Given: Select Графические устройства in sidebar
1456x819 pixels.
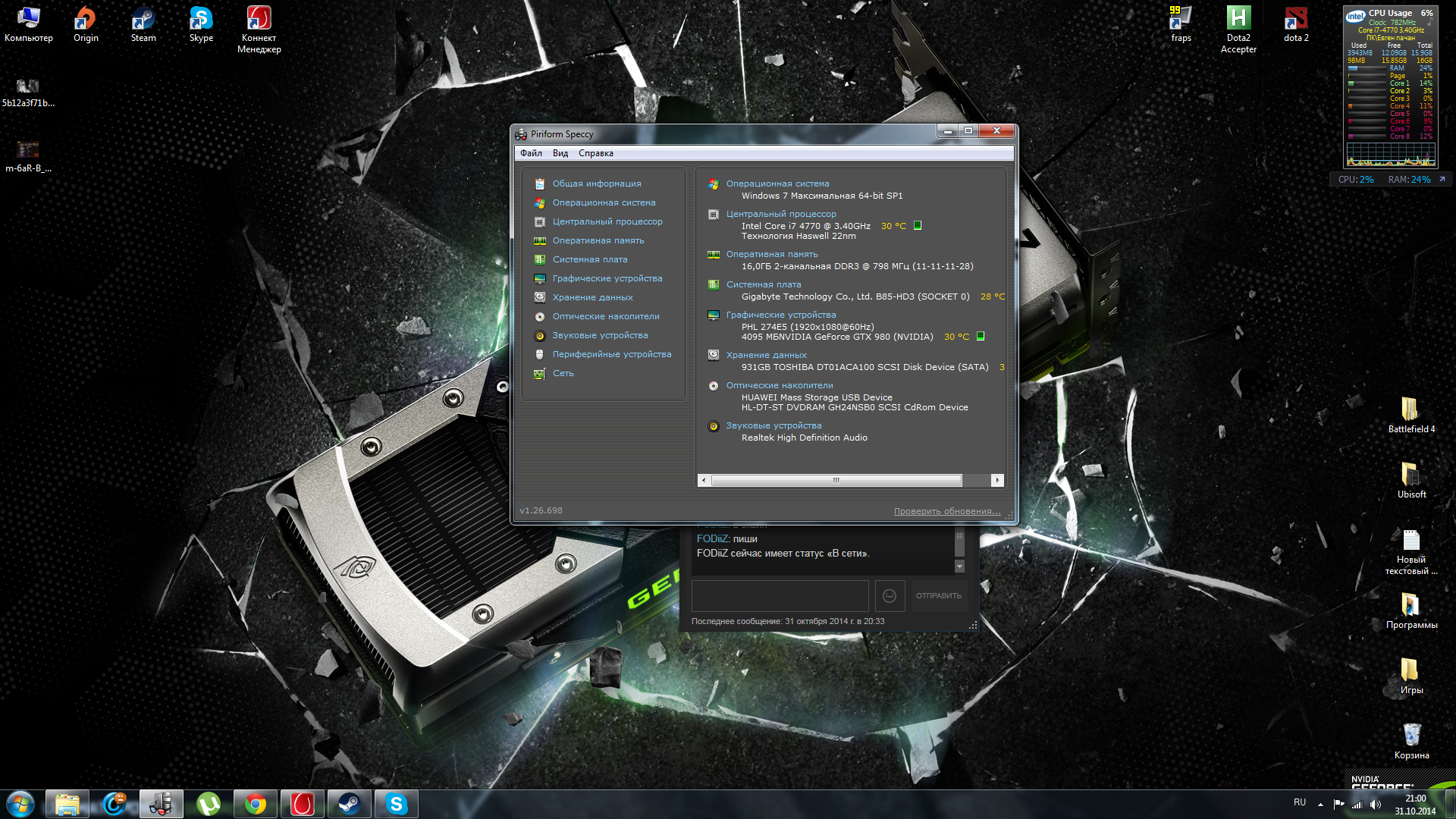Looking at the screenshot, I should click(607, 278).
